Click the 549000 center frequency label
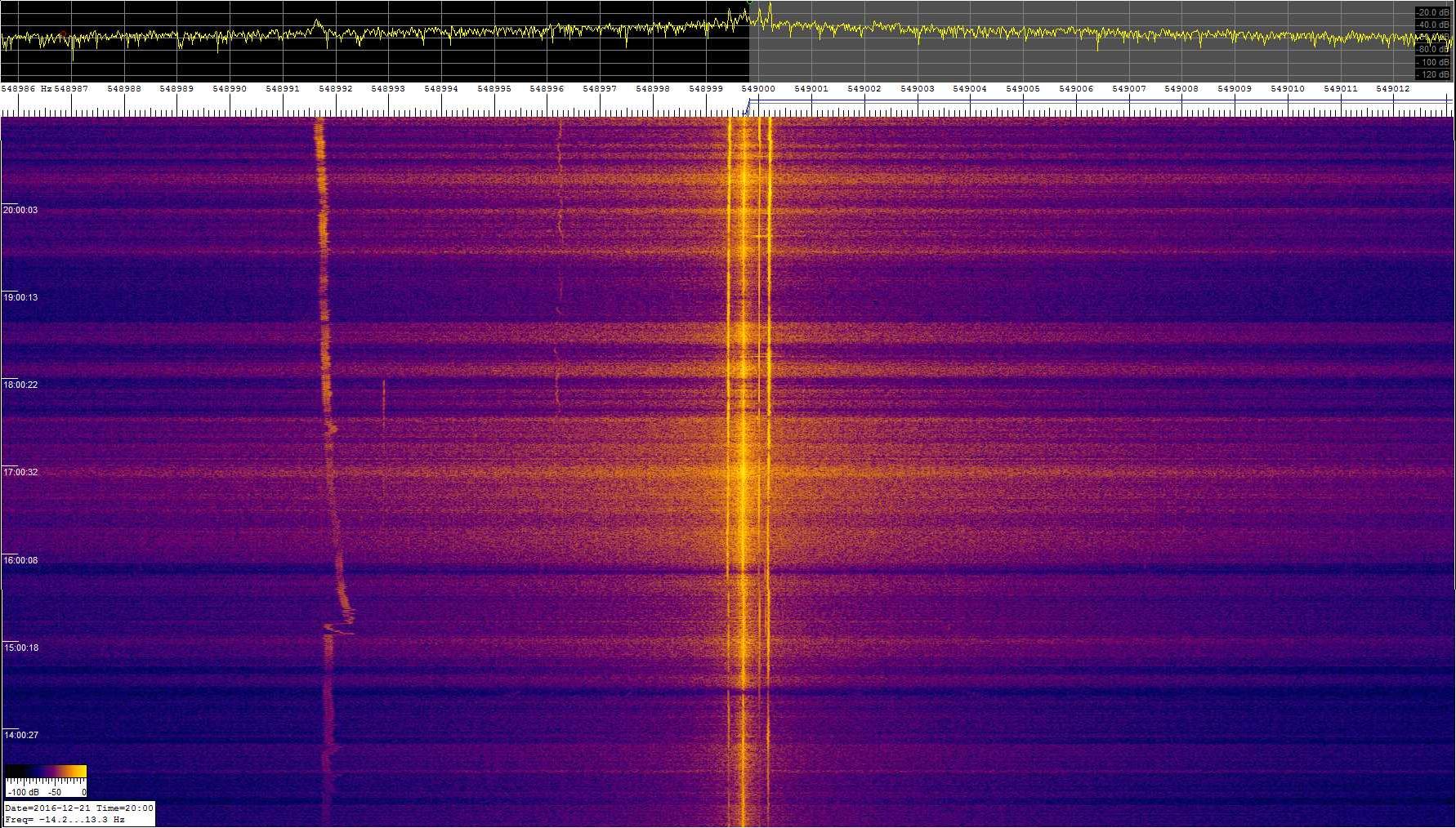The image size is (1456, 828). (758, 88)
